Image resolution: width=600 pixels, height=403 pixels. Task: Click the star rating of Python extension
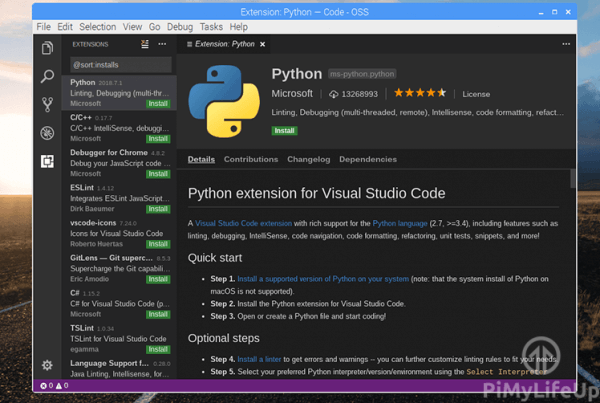coord(419,93)
